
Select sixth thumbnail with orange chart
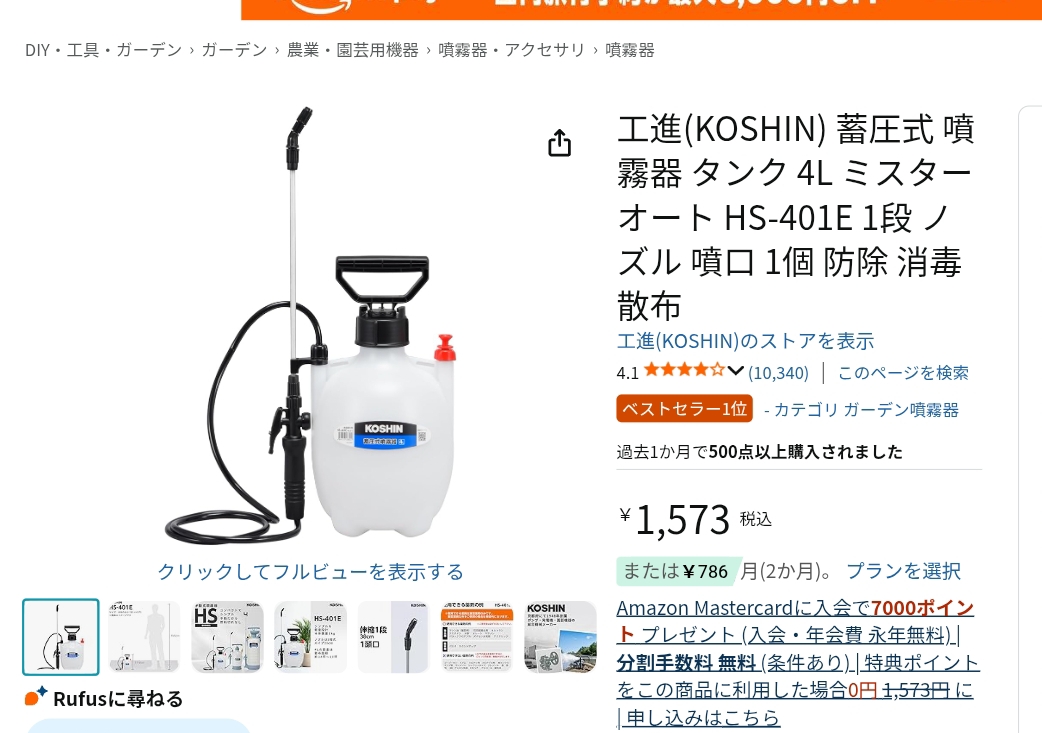(476, 637)
